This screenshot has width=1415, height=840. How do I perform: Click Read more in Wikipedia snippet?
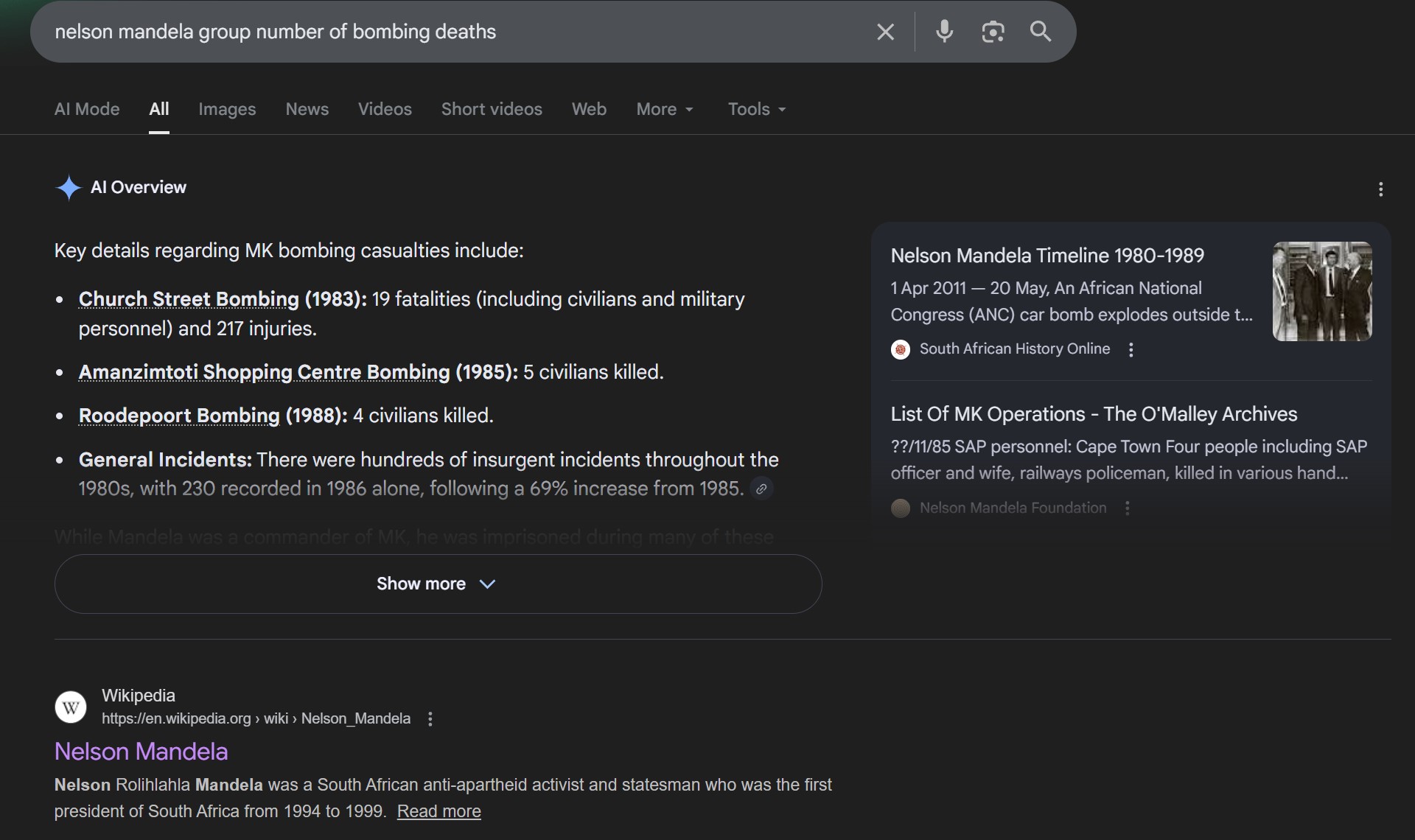[439, 811]
